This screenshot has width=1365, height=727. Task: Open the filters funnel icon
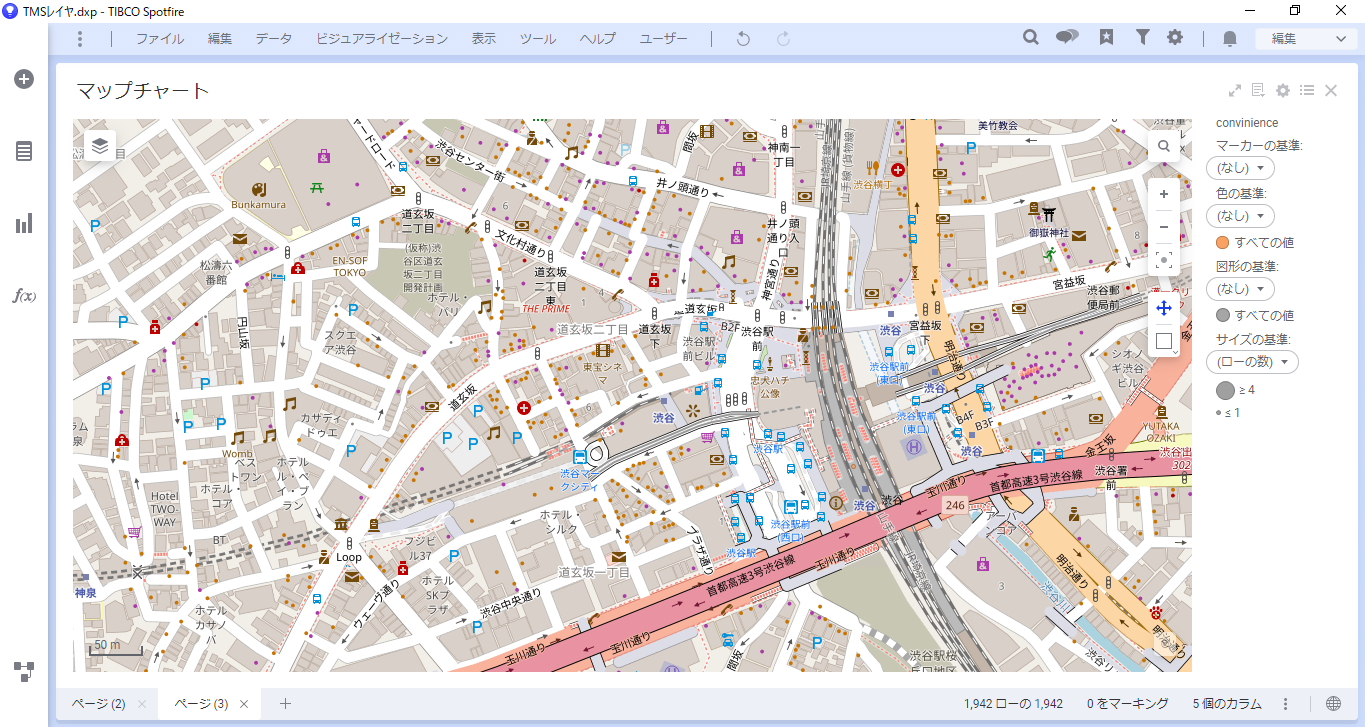(1142, 37)
